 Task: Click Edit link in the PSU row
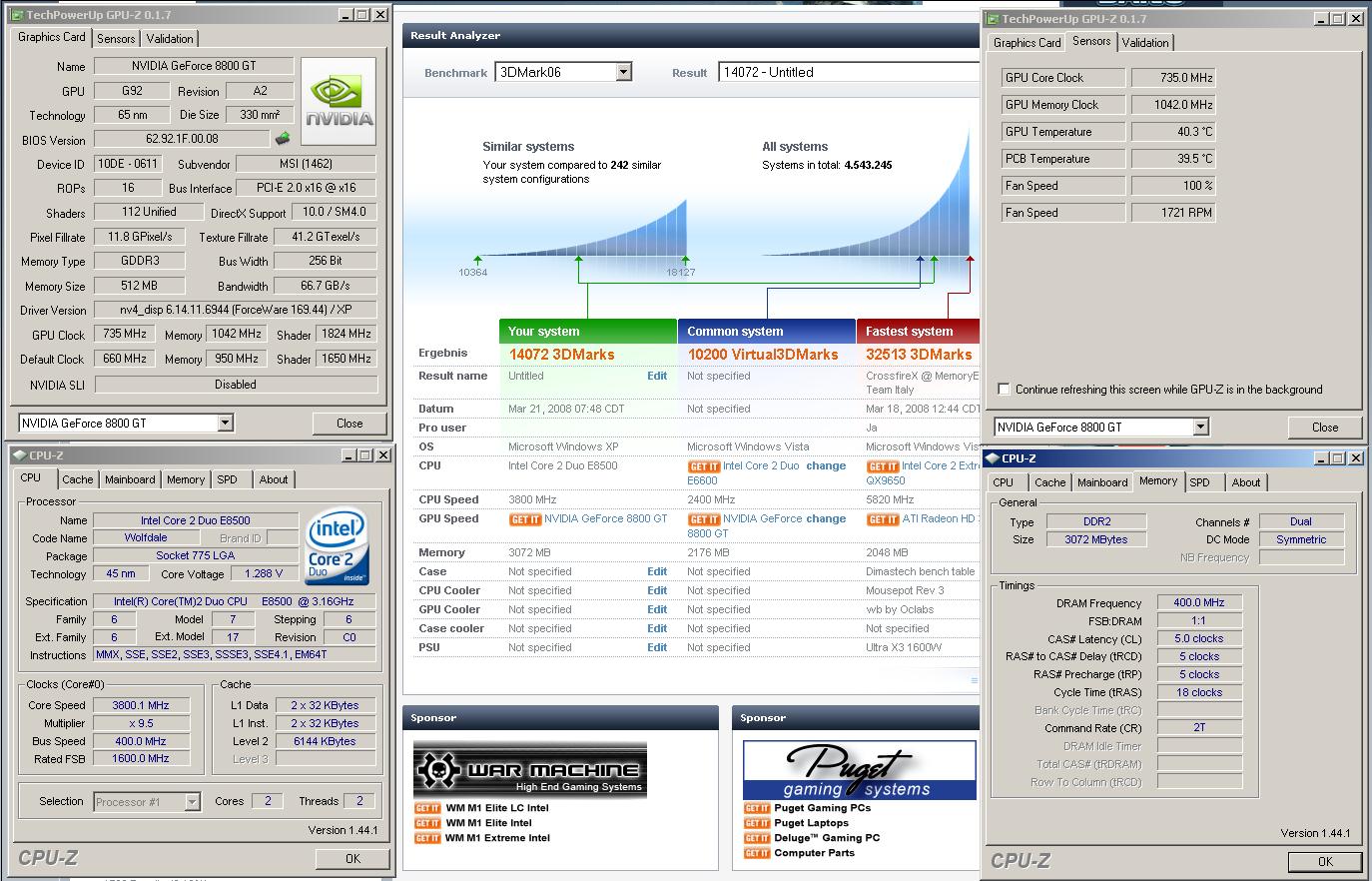pos(657,647)
